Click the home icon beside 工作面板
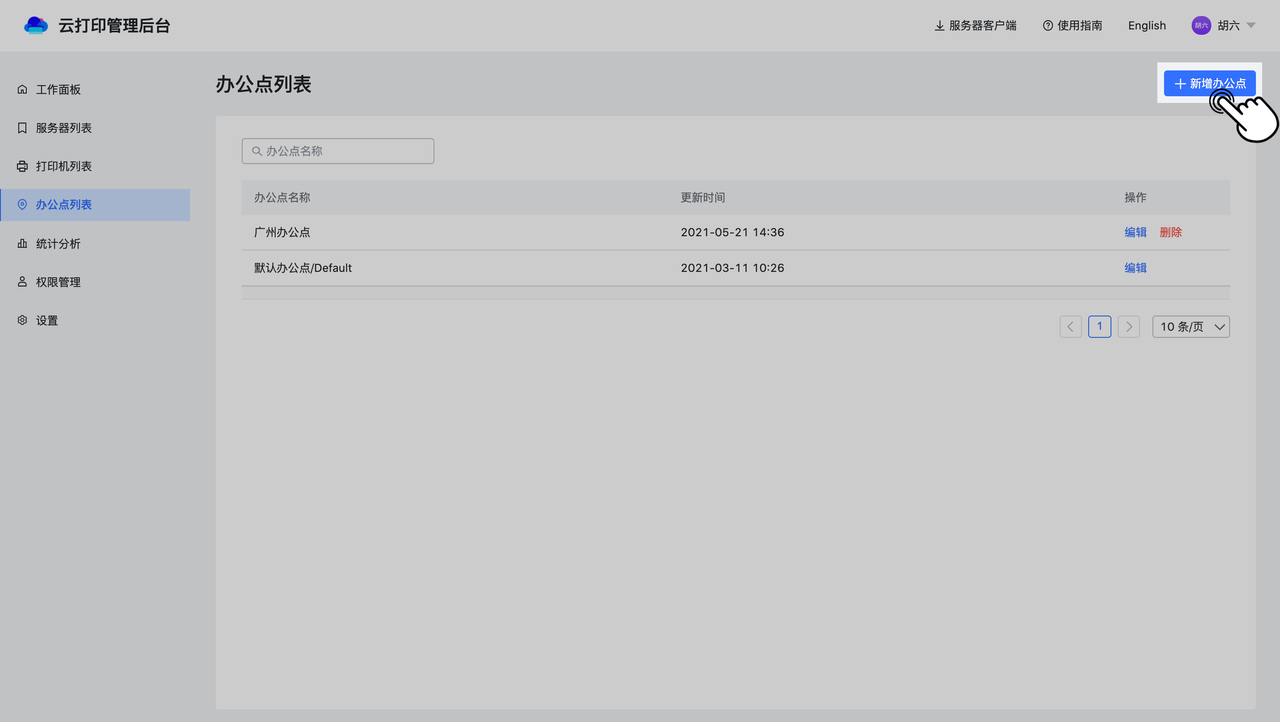1280x722 pixels. [22, 90]
